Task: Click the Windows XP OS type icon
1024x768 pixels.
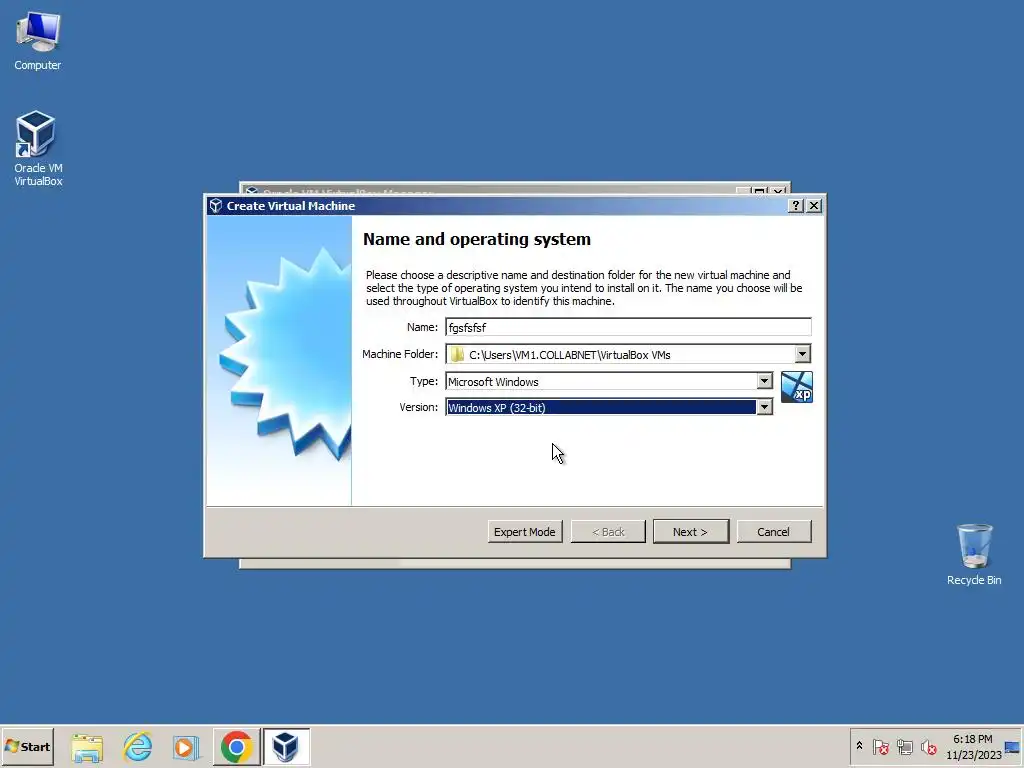Action: (x=797, y=387)
